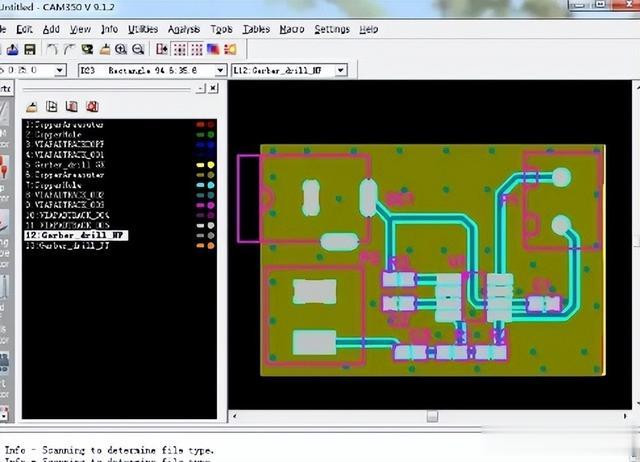Click layer 1 red rectangular draw color swatch
The height and width of the screenshot is (462, 640).
point(200,125)
